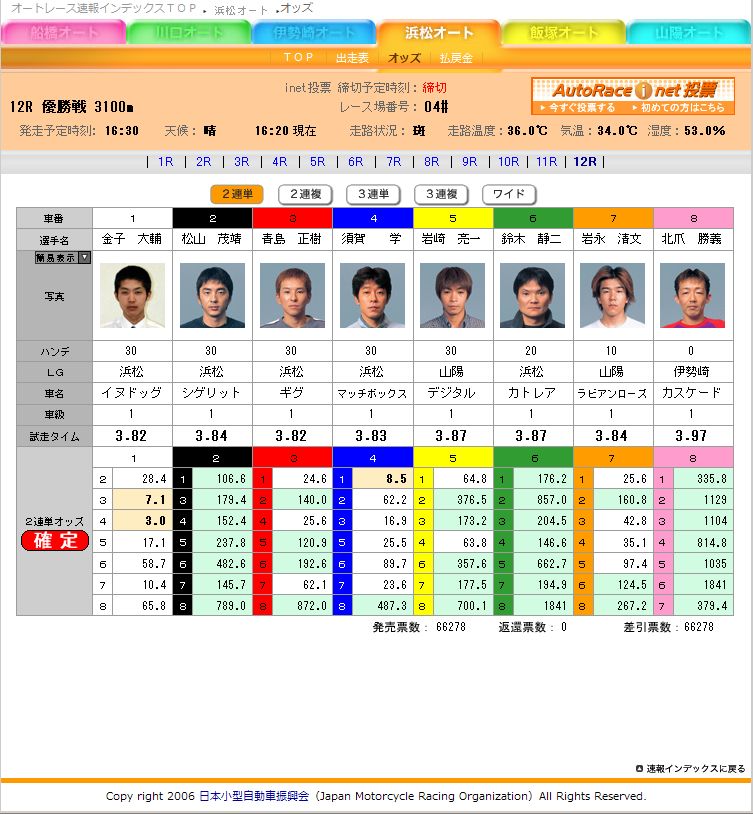
Task: Switch to race 2R
Action: tap(204, 161)
